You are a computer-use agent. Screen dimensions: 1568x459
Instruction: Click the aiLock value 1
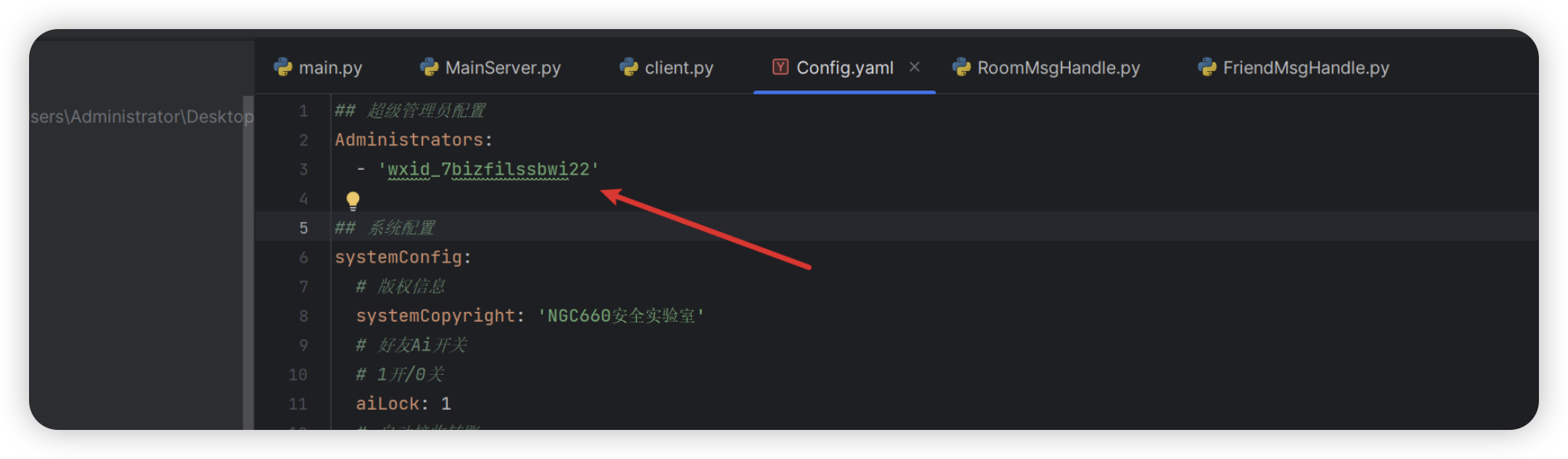[446, 403]
